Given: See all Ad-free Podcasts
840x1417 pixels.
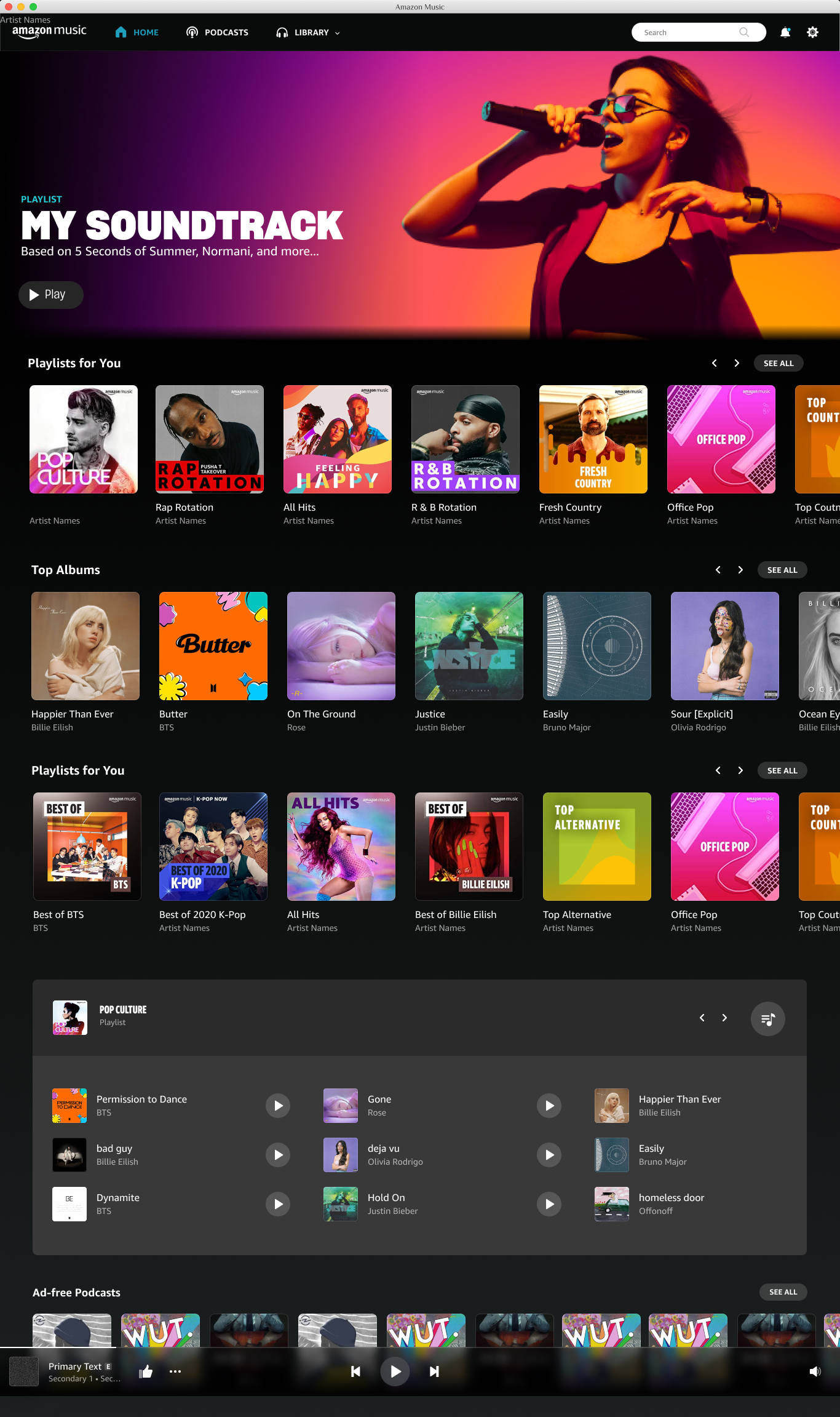Looking at the screenshot, I should point(783,1292).
